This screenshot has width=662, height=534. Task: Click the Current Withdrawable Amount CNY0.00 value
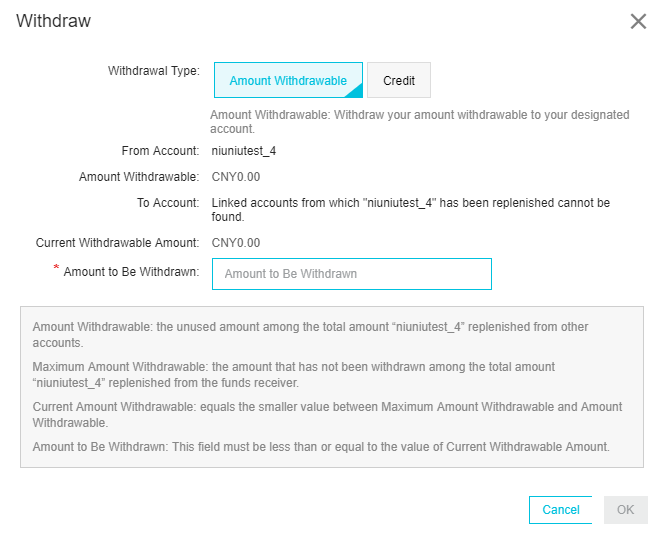coord(236,243)
